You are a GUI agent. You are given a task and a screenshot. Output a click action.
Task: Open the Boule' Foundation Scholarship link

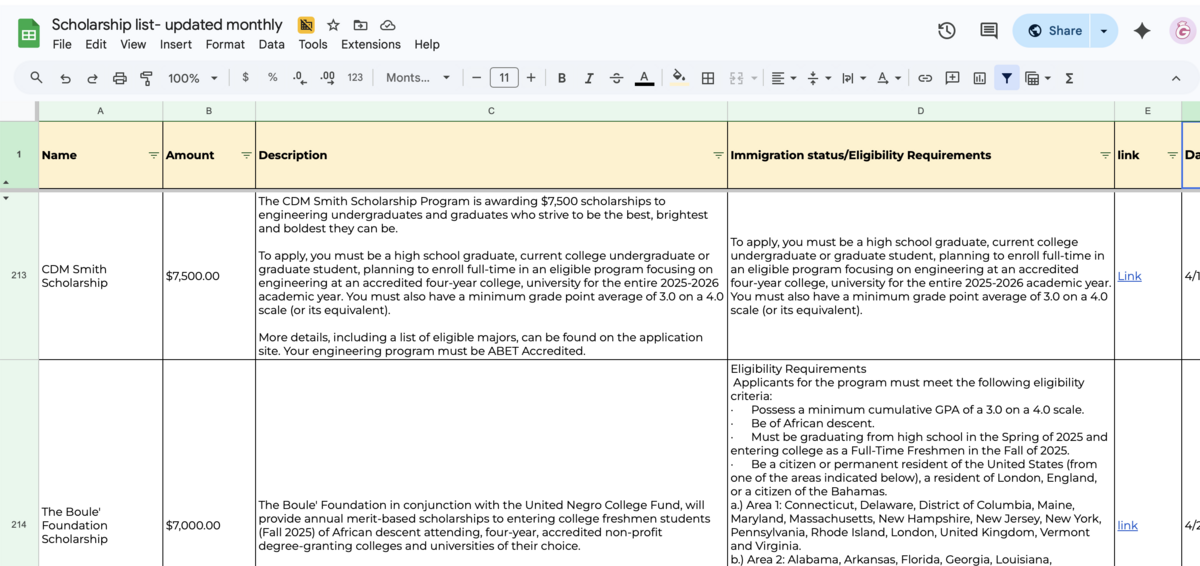tap(1128, 525)
